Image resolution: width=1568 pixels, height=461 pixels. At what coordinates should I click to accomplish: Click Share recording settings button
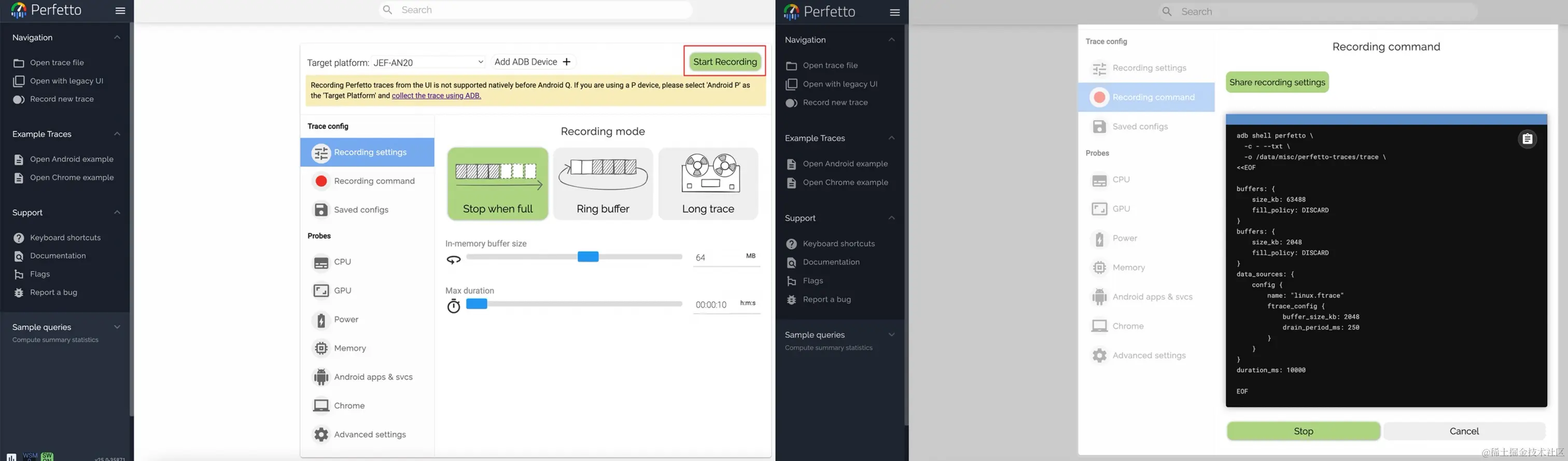pos(1277,82)
